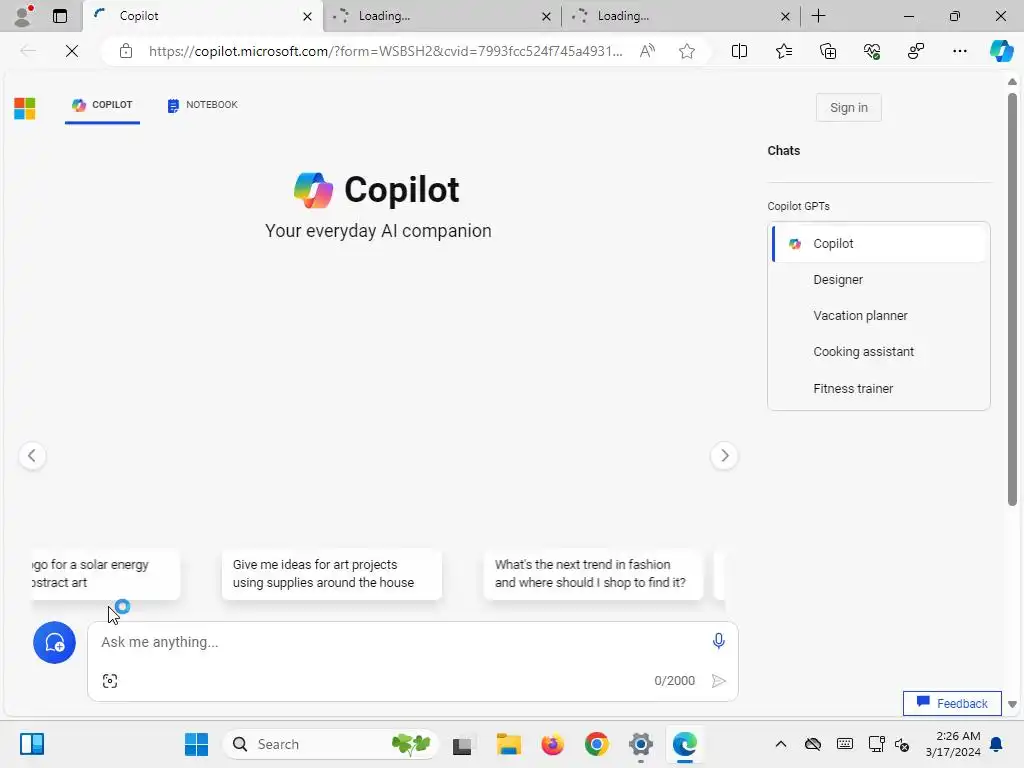
Task: Use the microphone voice input
Action: (x=718, y=641)
